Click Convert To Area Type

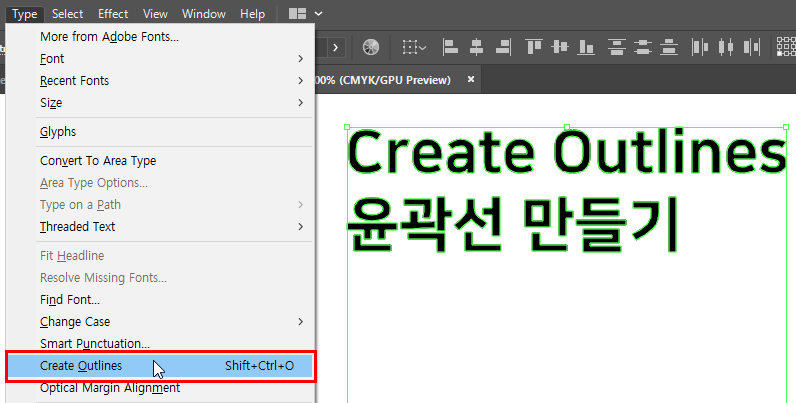point(98,161)
